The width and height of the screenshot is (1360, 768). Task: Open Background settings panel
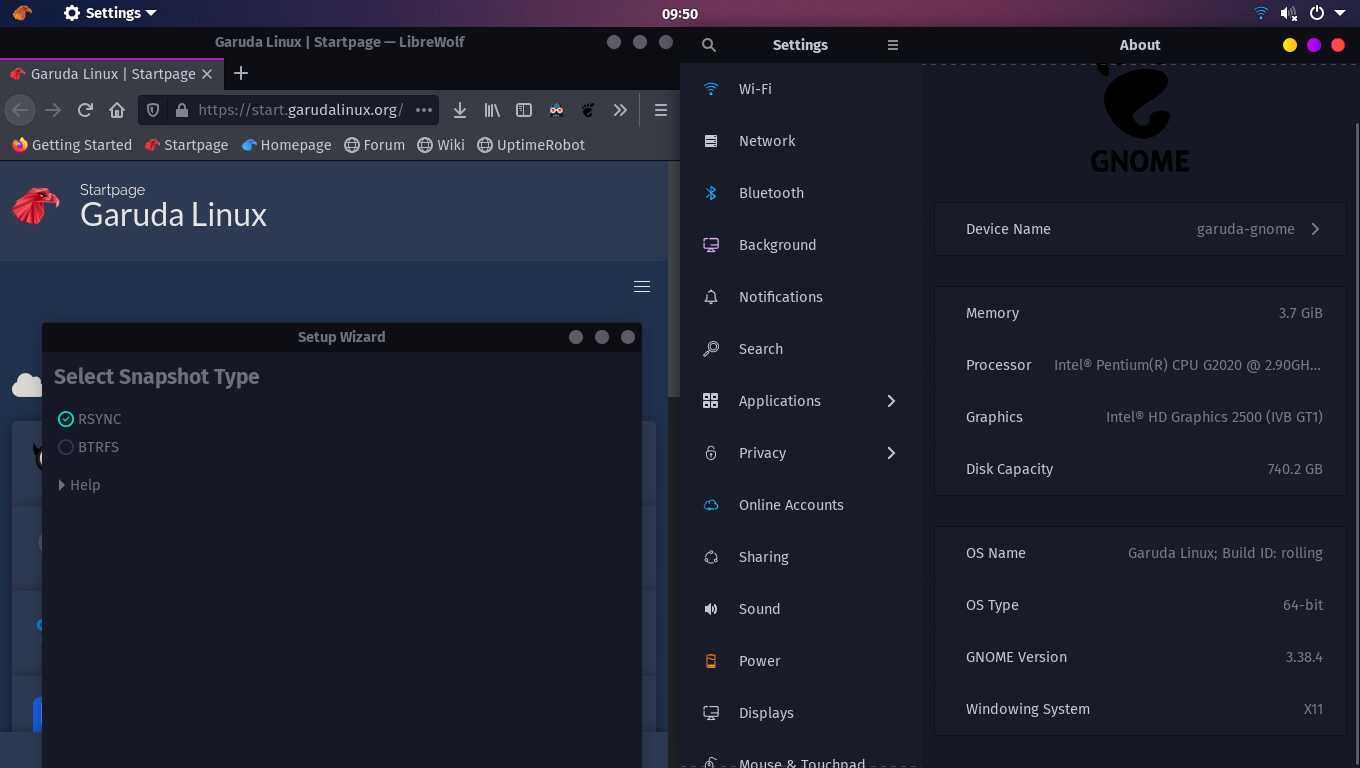[x=802, y=245]
